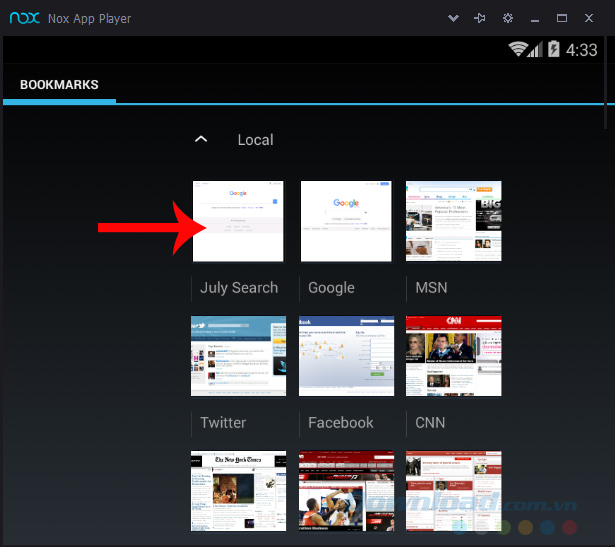Viewport: 615px width, 547px height.
Task: Open the CNN bookmark thumbnail
Action: pos(453,356)
